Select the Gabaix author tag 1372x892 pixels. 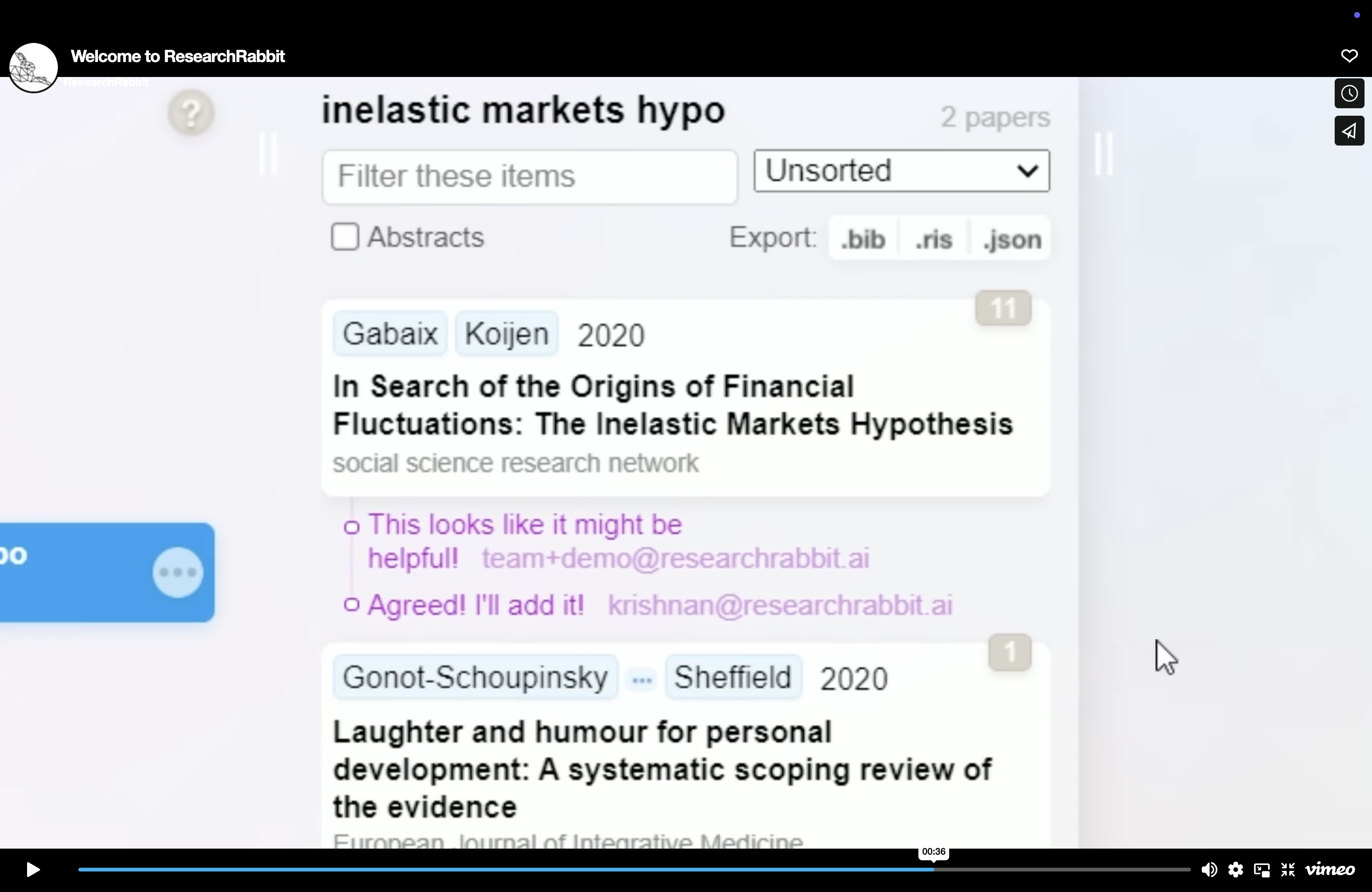click(x=390, y=334)
